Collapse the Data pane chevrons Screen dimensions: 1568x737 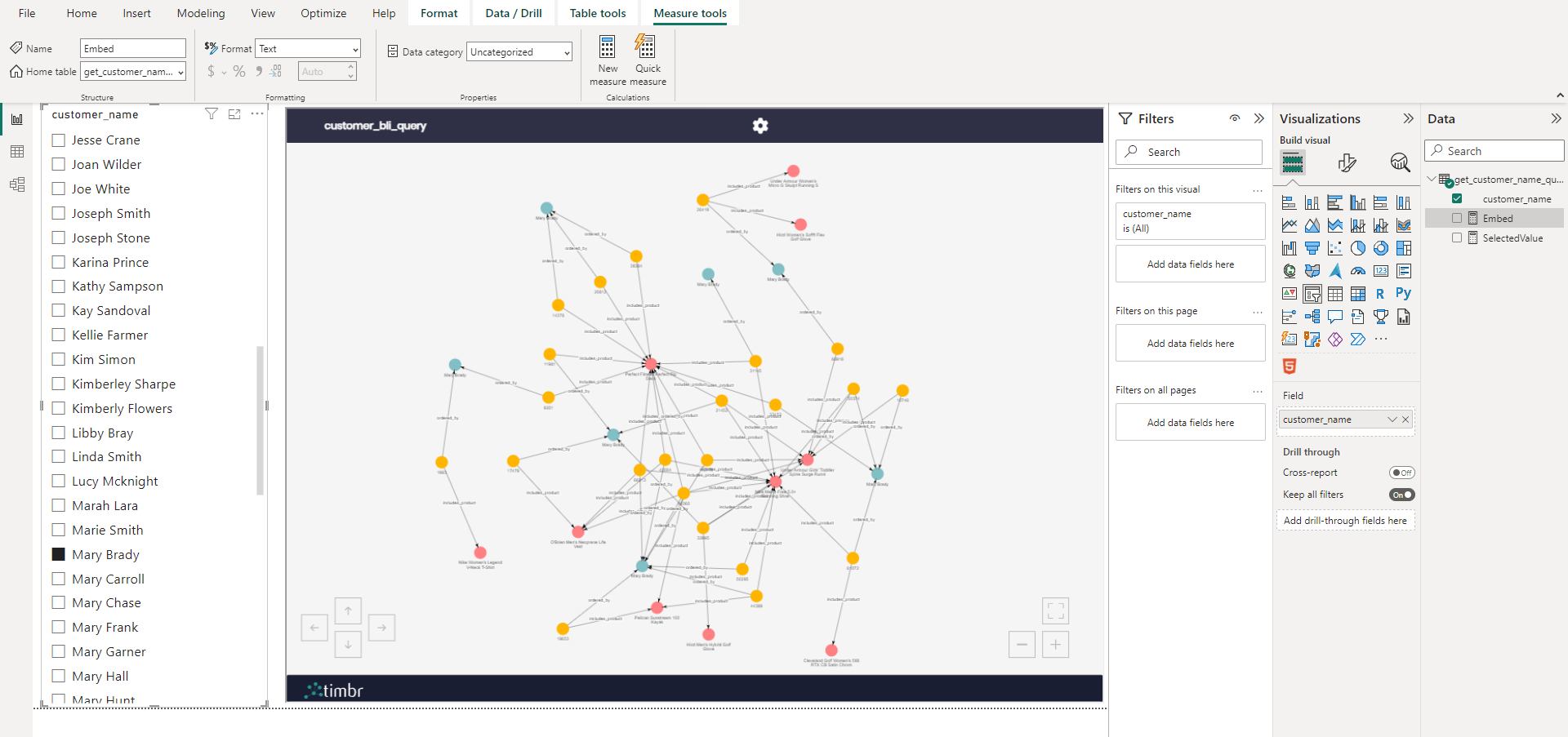(1556, 118)
